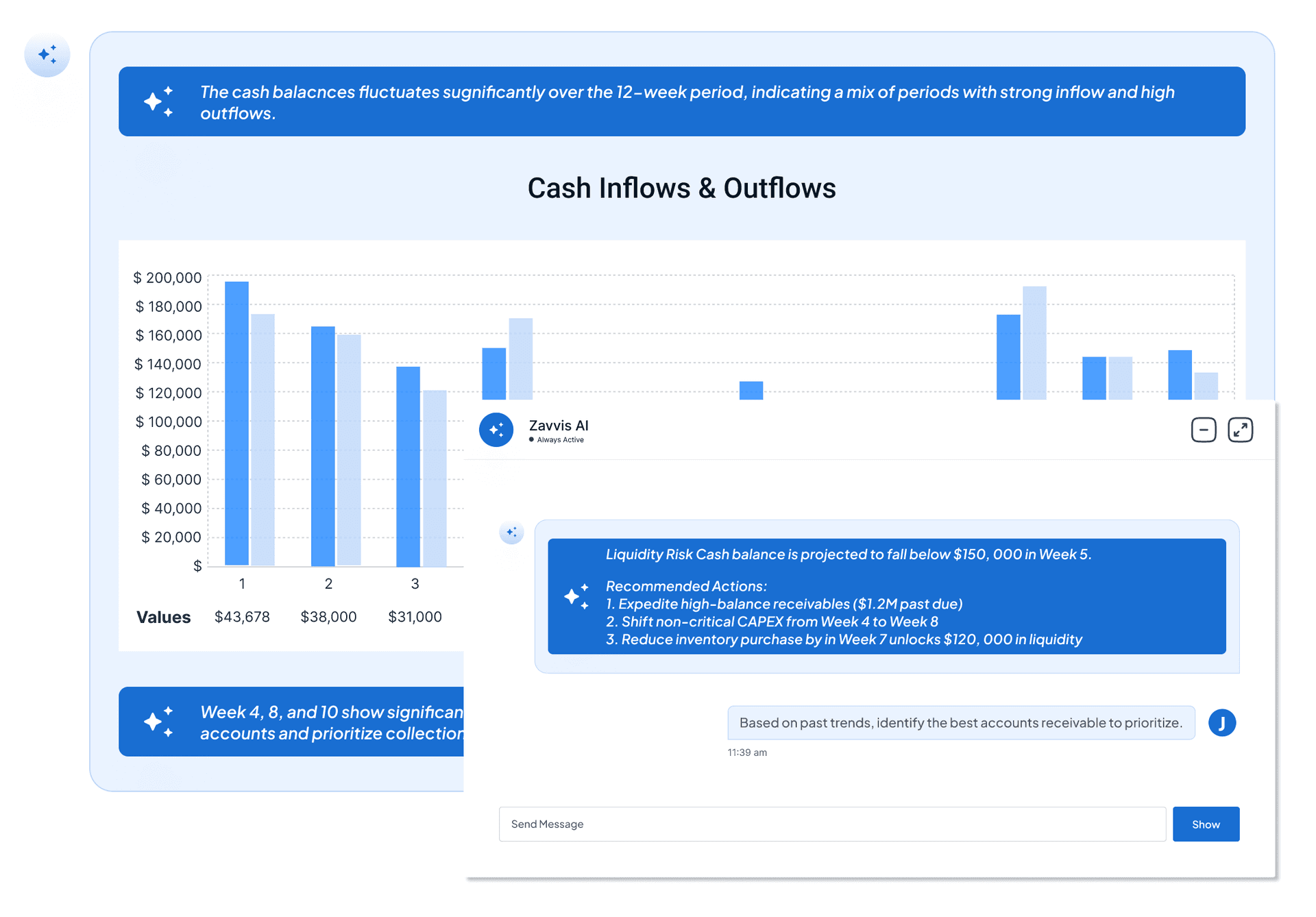This screenshot has height=917, width=1316.
Task: Minimize the Zavvis AI chat panel
Action: 1203,430
